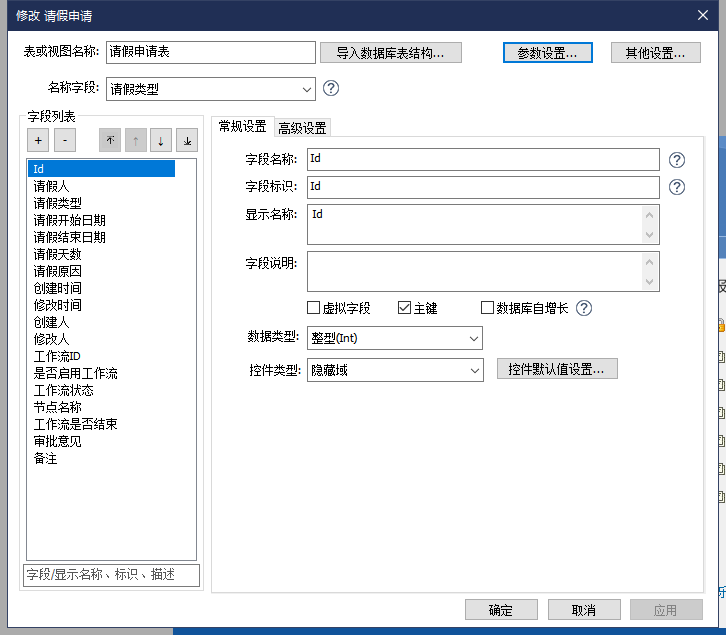Viewport: 726px width, 635px height.
Task: Open help icon beside 名称字段 dropdown
Action: (331, 88)
